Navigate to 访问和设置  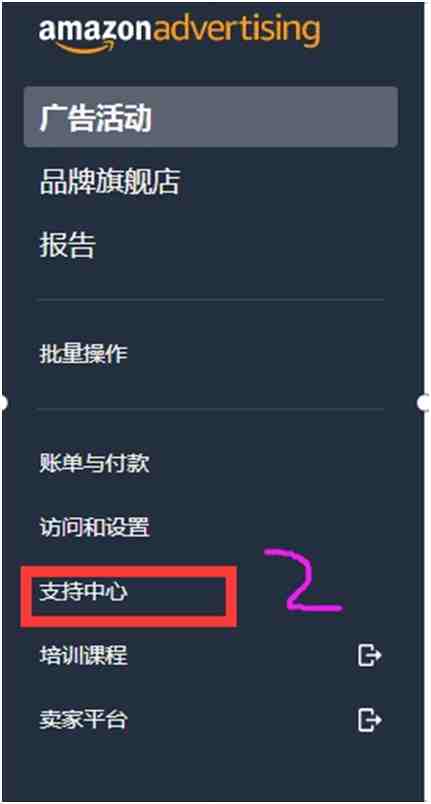94,527
